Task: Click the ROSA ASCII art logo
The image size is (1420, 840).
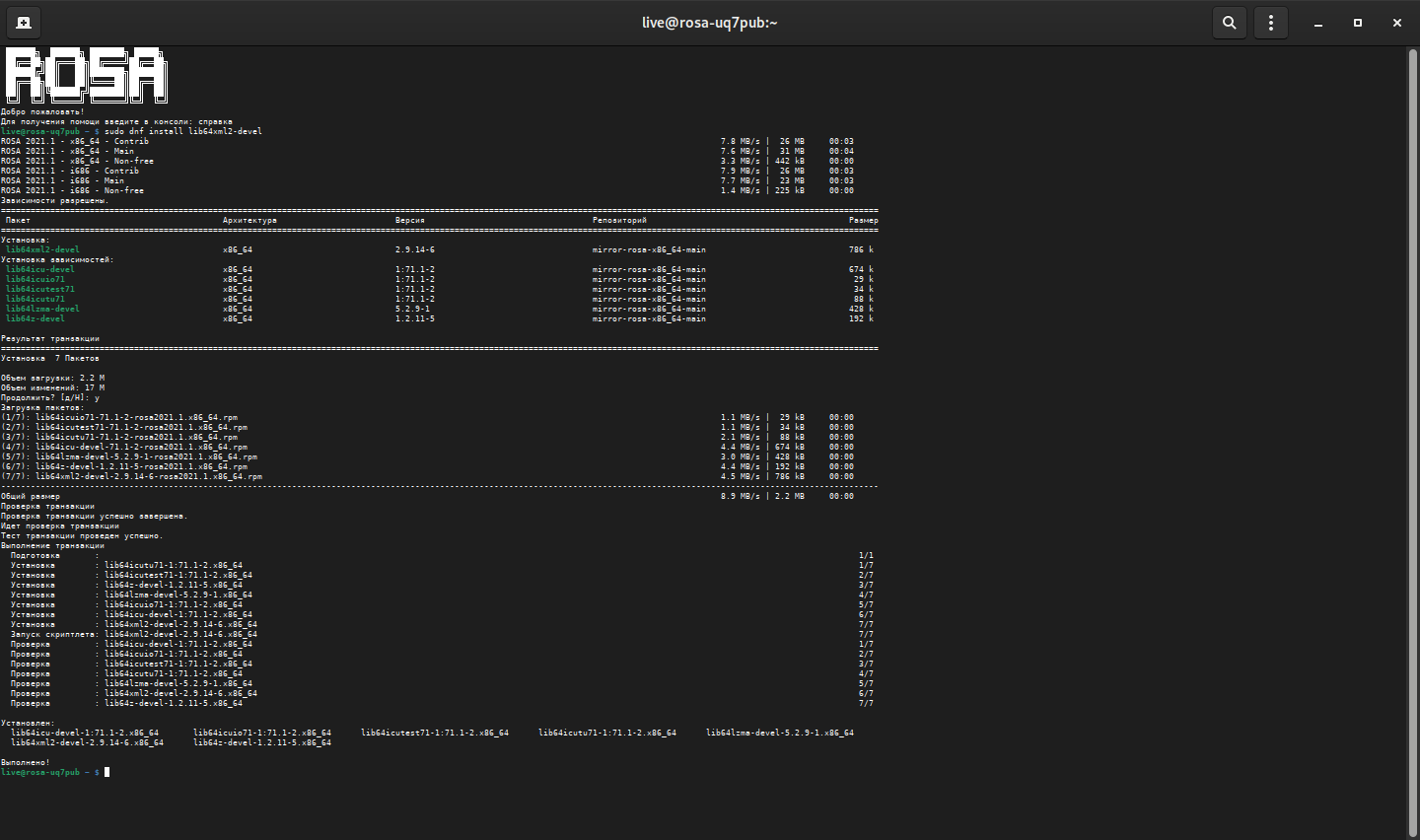Action: point(86,75)
